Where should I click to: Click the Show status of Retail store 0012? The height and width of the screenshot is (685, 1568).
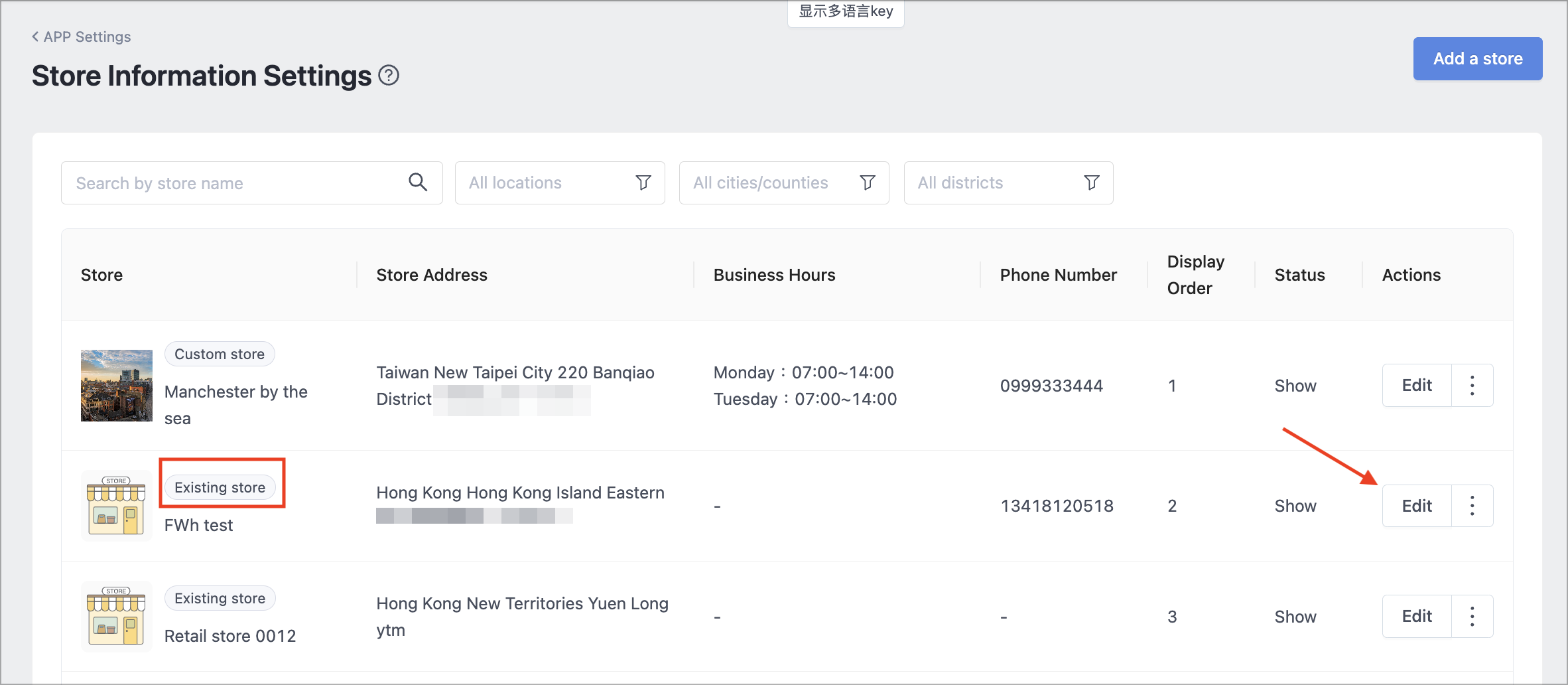coord(1295,617)
